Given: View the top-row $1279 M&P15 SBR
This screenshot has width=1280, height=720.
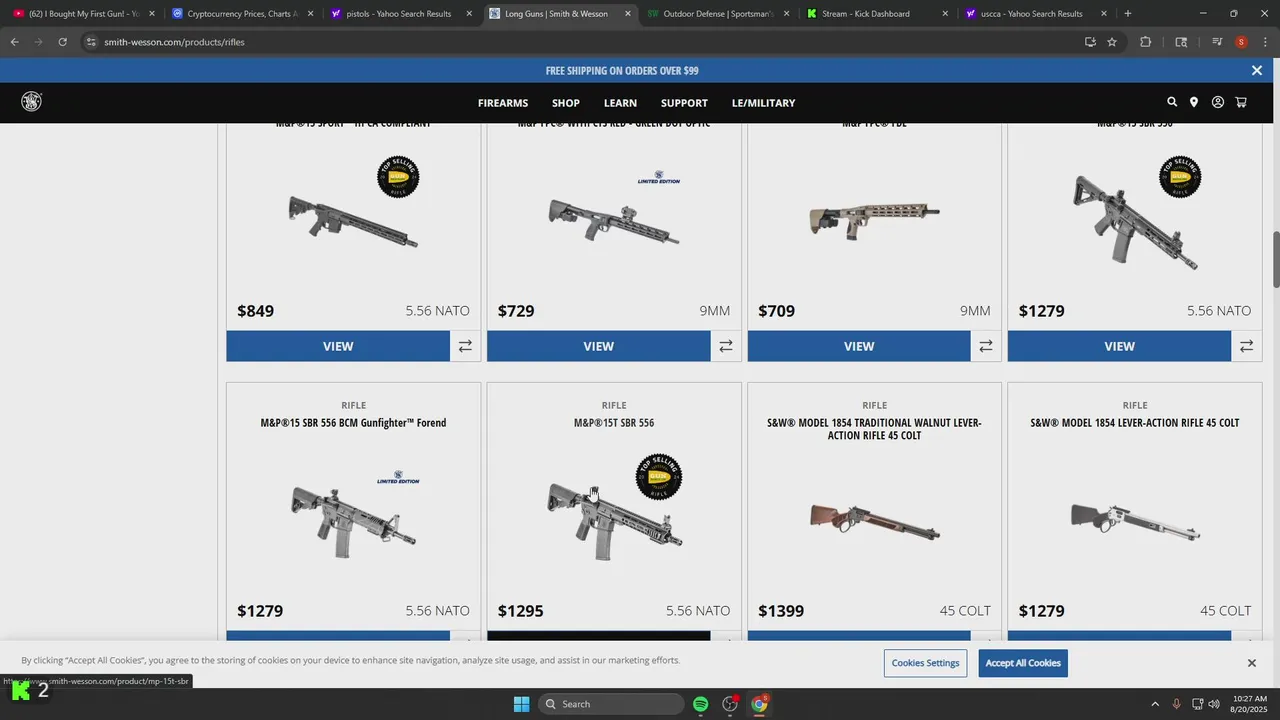Looking at the screenshot, I should pyautogui.click(x=1119, y=346).
